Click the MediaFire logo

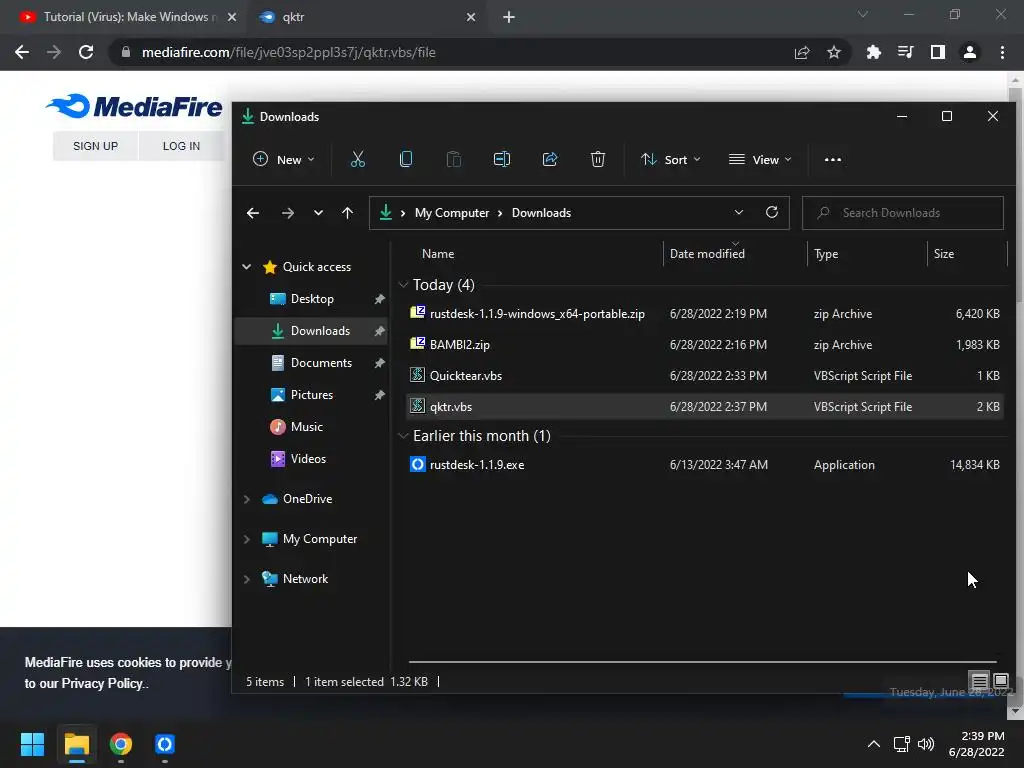[134, 106]
